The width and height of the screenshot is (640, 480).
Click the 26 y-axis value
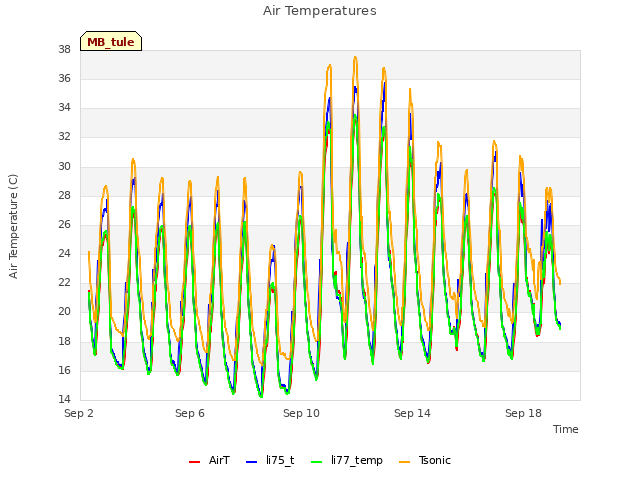click(64, 224)
